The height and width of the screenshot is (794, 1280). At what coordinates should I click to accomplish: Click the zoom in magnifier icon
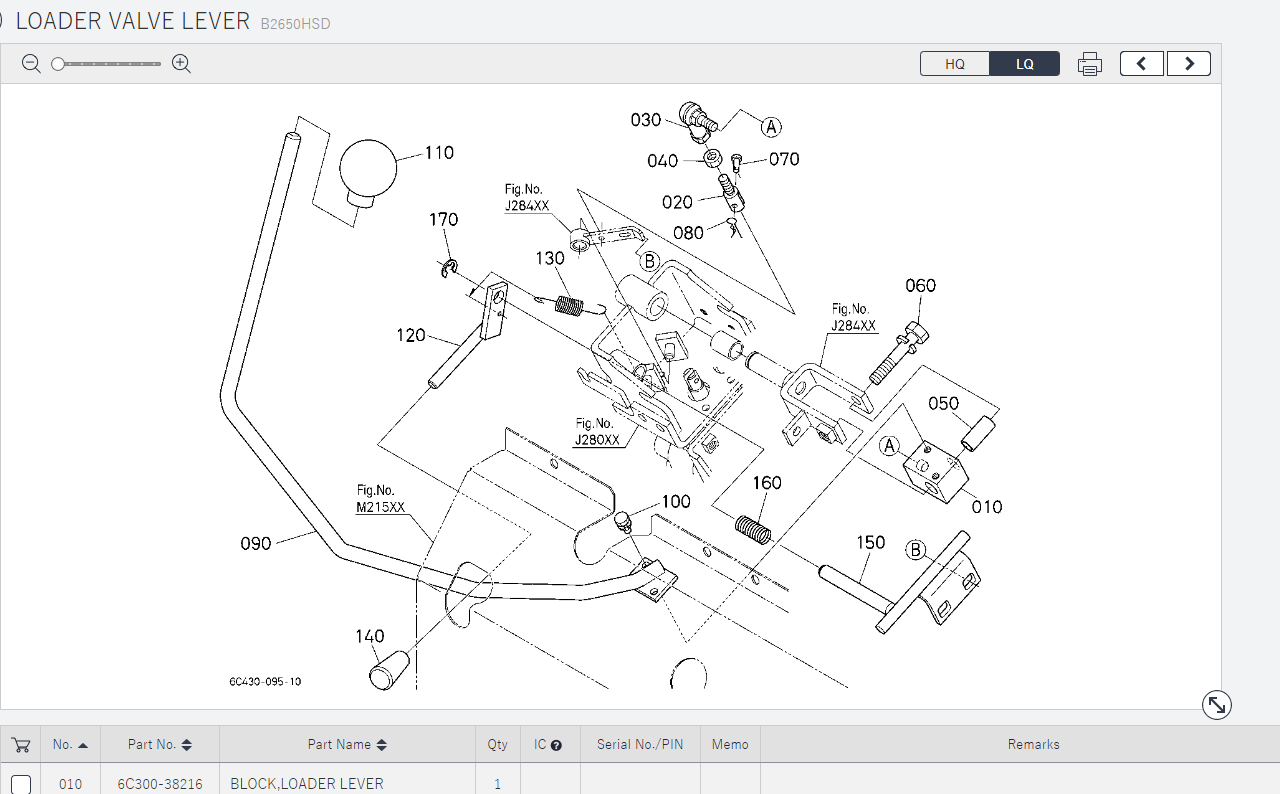[181, 64]
